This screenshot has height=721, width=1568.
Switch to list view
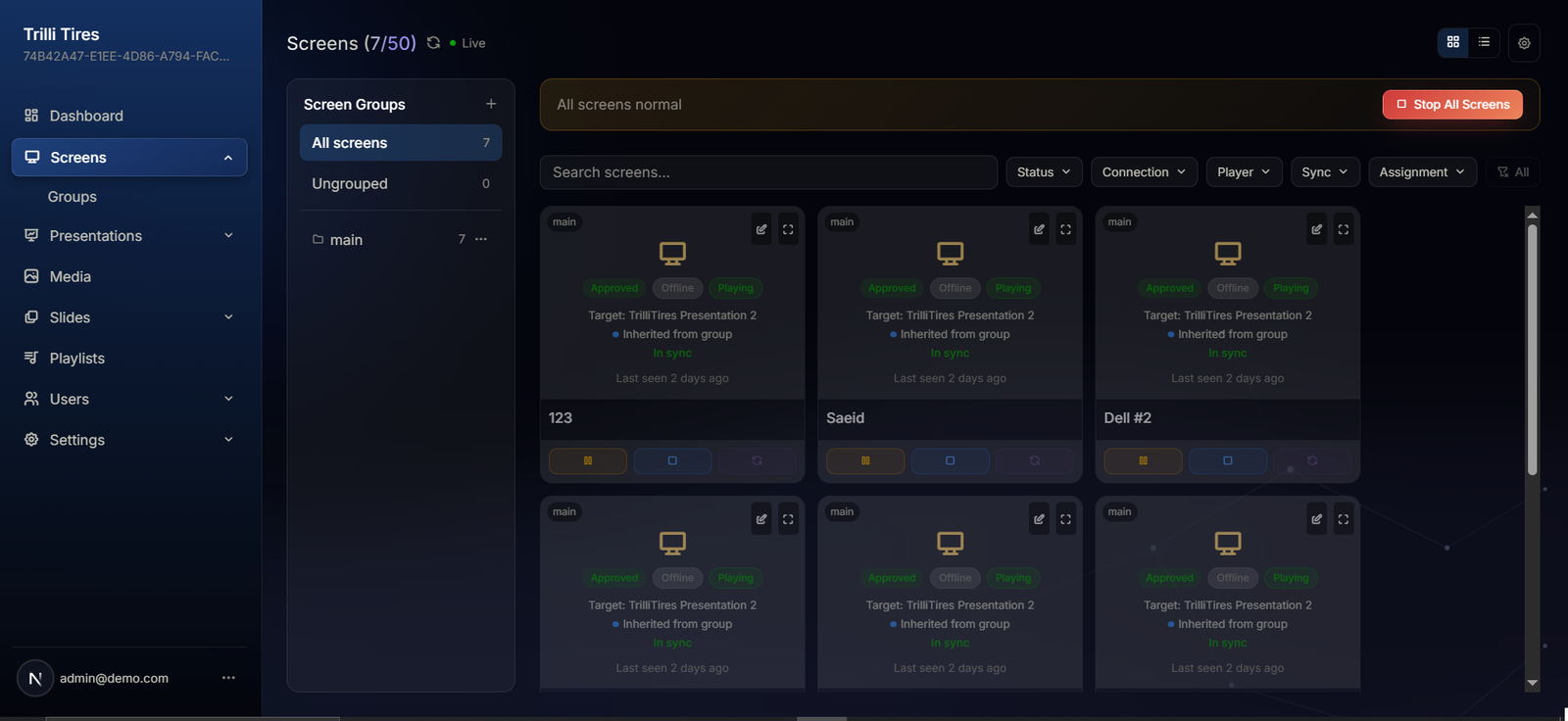click(x=1484, y=42)
